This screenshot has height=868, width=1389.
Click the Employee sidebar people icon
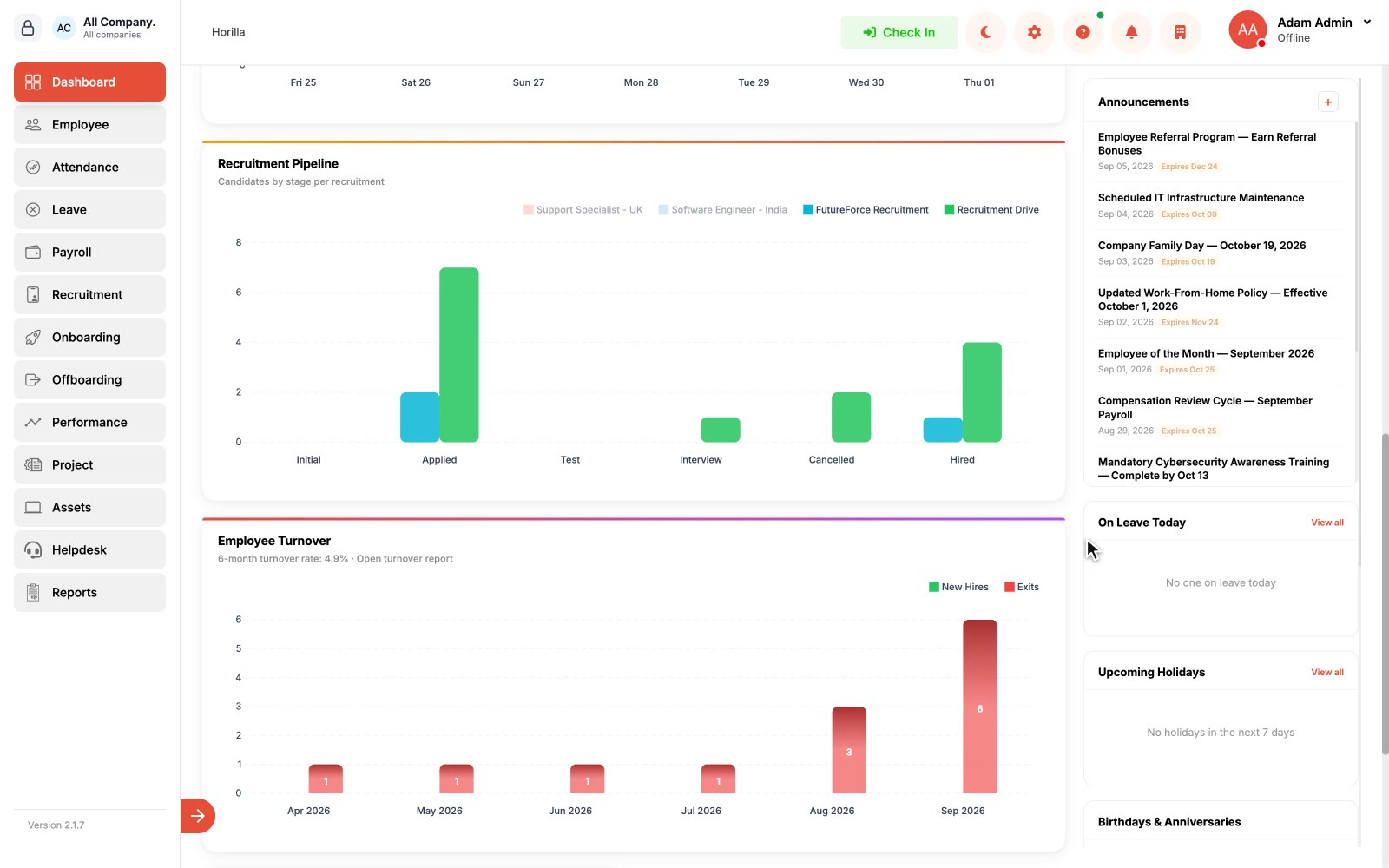pos(33,124)
